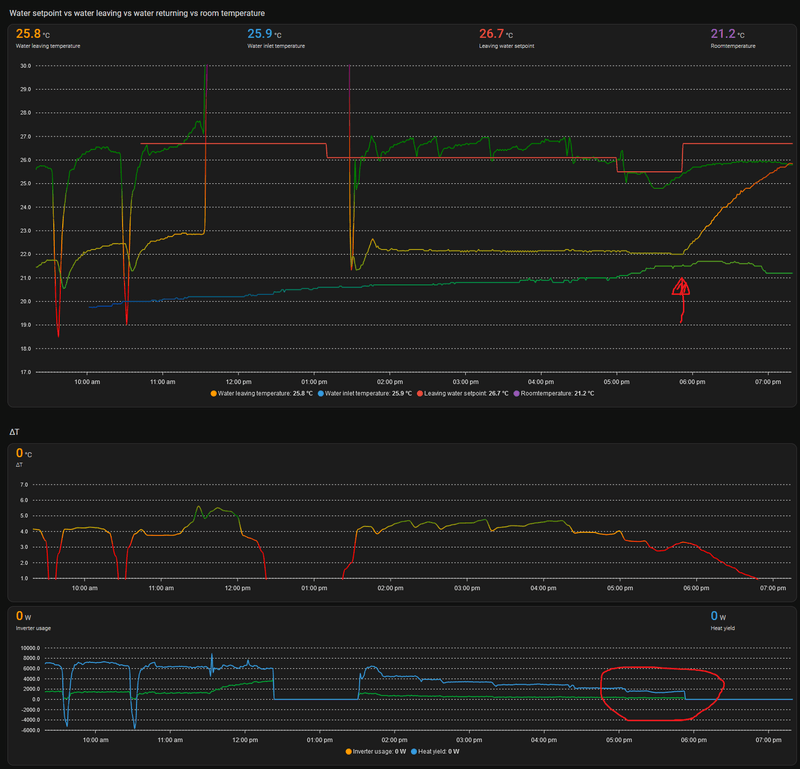This screenshot has height=769, width=800.
Task: Click the 0 W Inverter usage header value
Action: pyautogui.click(x=23, y=616)
